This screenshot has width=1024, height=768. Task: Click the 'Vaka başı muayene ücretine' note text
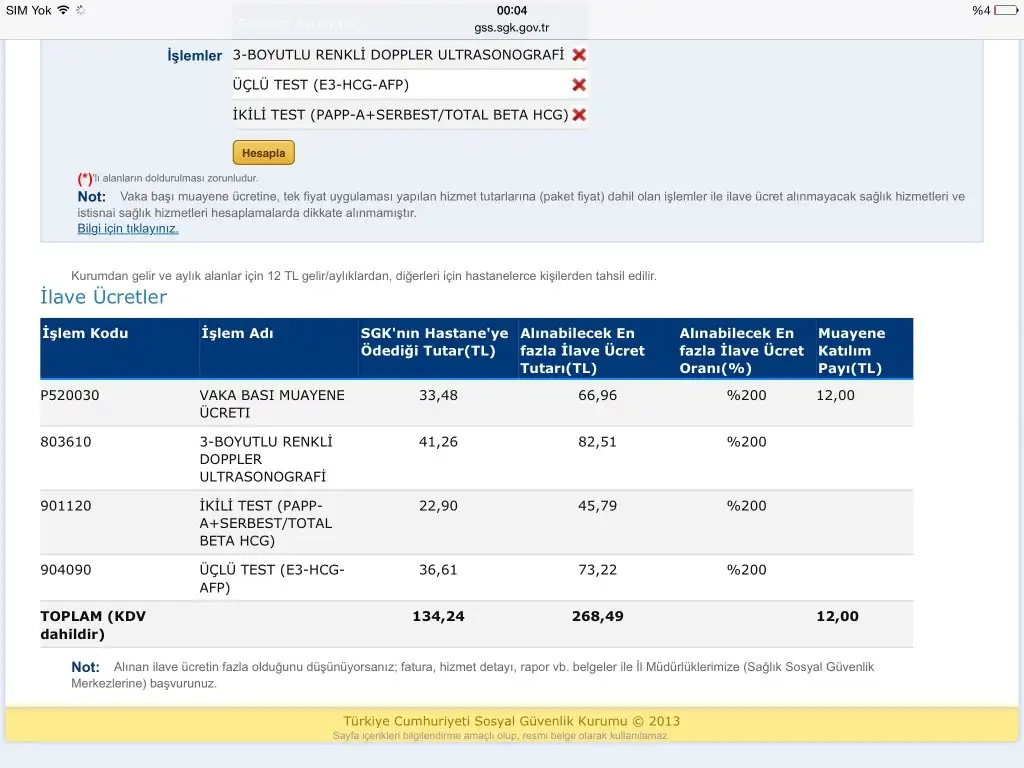[521, 204]
